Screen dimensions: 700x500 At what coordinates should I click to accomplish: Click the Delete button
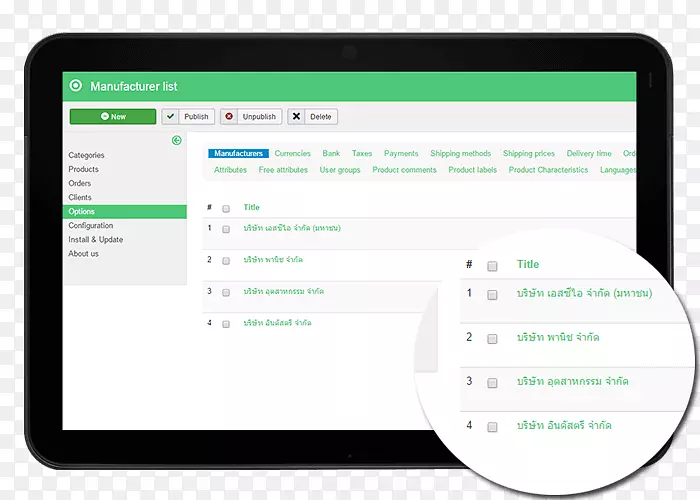(x=312, y=117)
